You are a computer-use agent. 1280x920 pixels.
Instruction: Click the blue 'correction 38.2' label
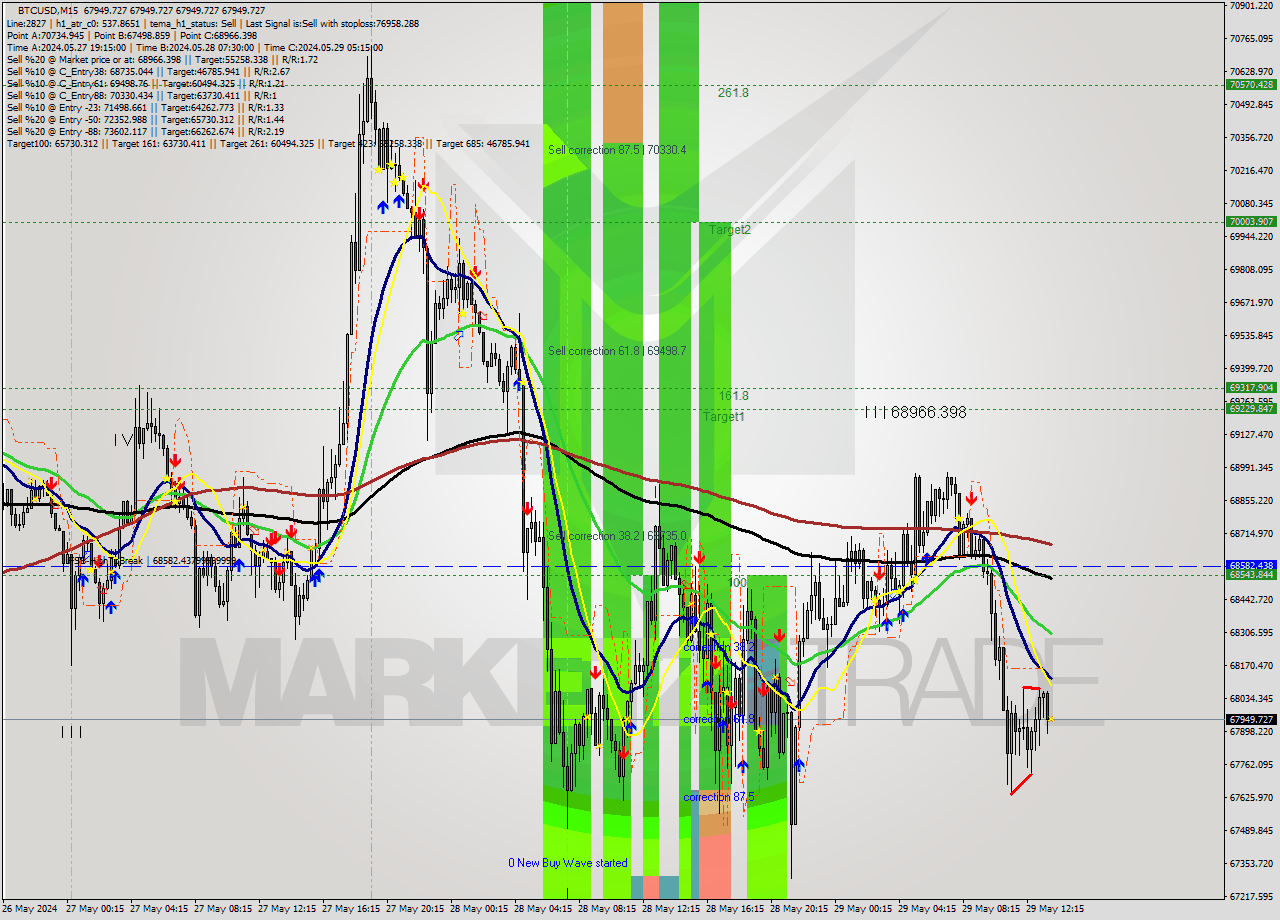(719, 648)
